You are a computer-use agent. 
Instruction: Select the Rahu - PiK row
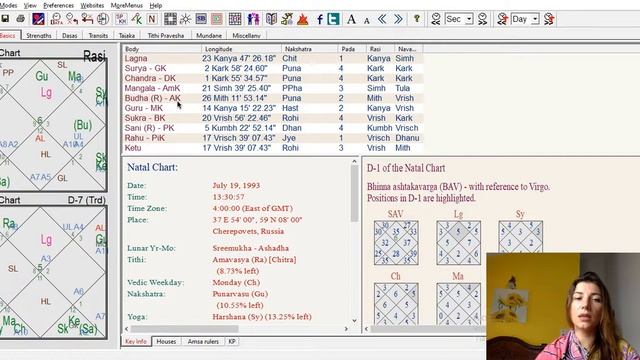tap(273, 138)
